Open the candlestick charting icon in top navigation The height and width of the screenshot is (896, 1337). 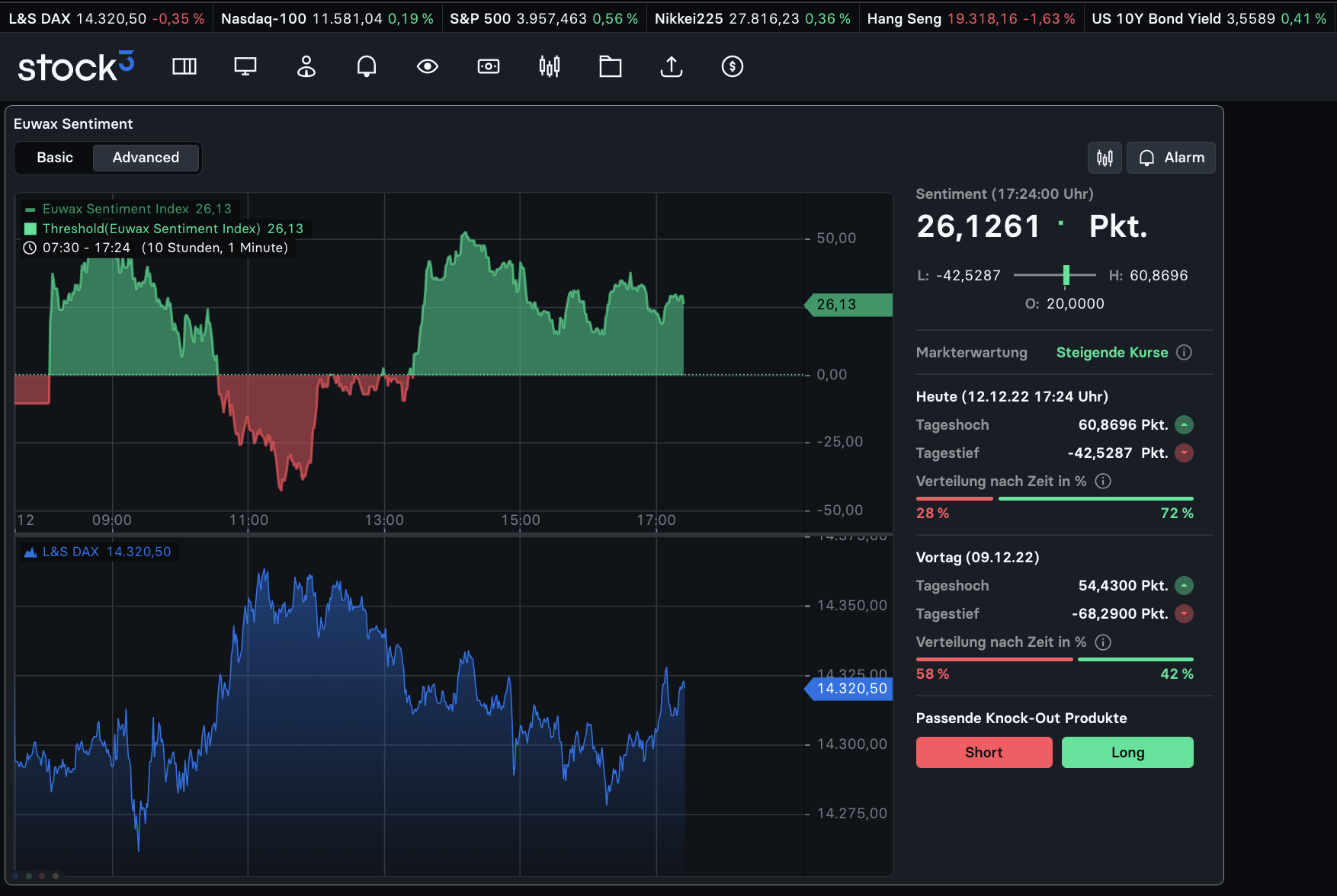pyautogui.click(x=550, y=66)
